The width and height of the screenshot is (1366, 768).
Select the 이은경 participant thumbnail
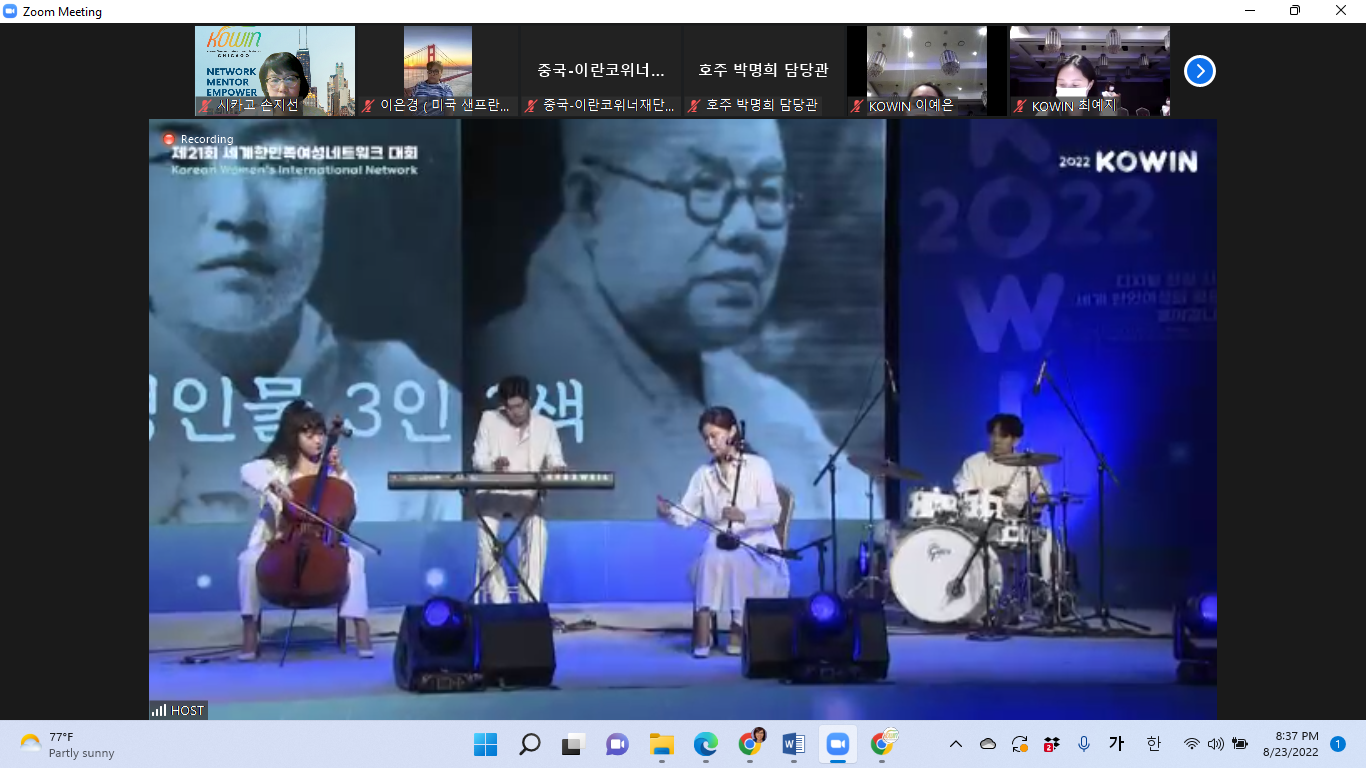tap(437, 70)
